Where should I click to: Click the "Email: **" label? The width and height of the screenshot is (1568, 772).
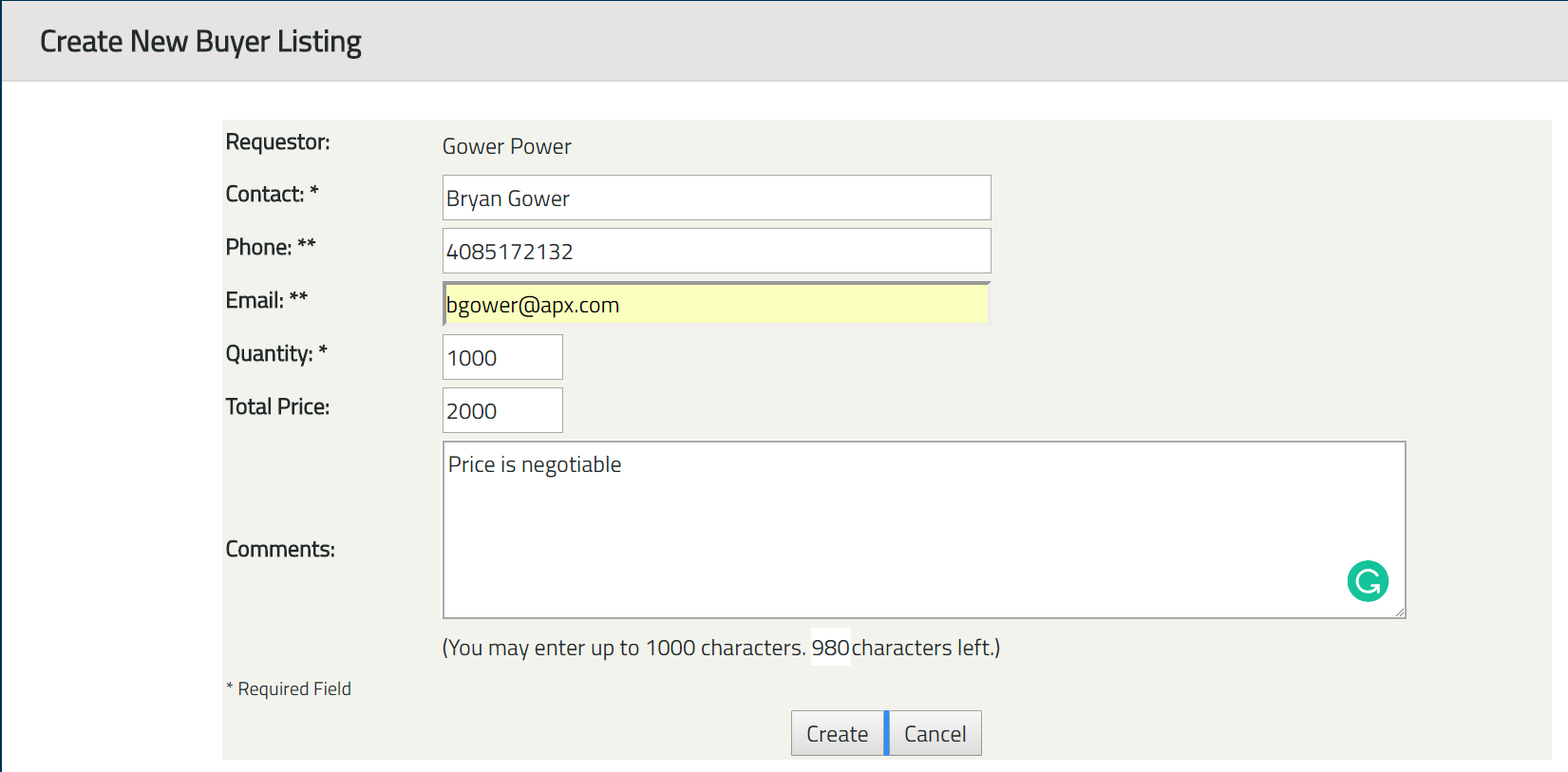267,300
